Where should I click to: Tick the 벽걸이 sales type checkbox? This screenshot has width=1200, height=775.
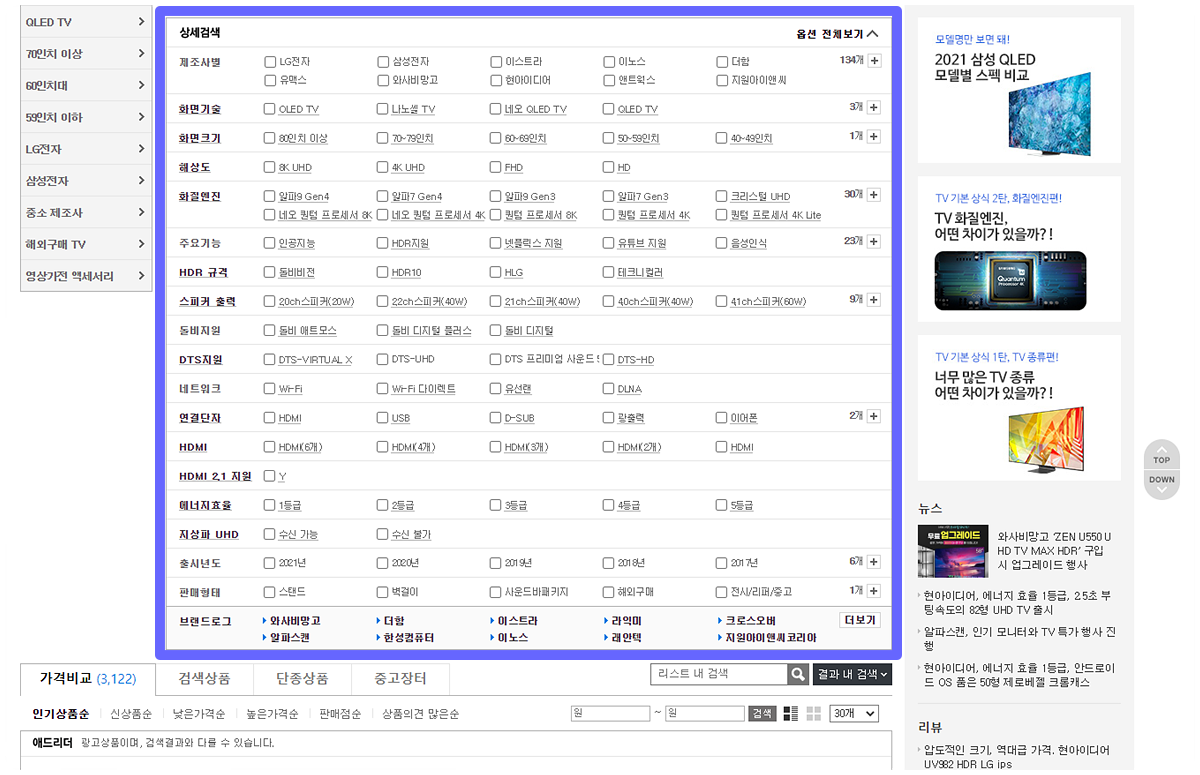tap(383, 593)
